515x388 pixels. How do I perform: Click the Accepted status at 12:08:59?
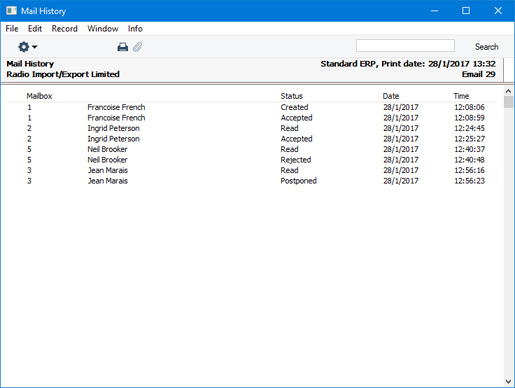296,118
